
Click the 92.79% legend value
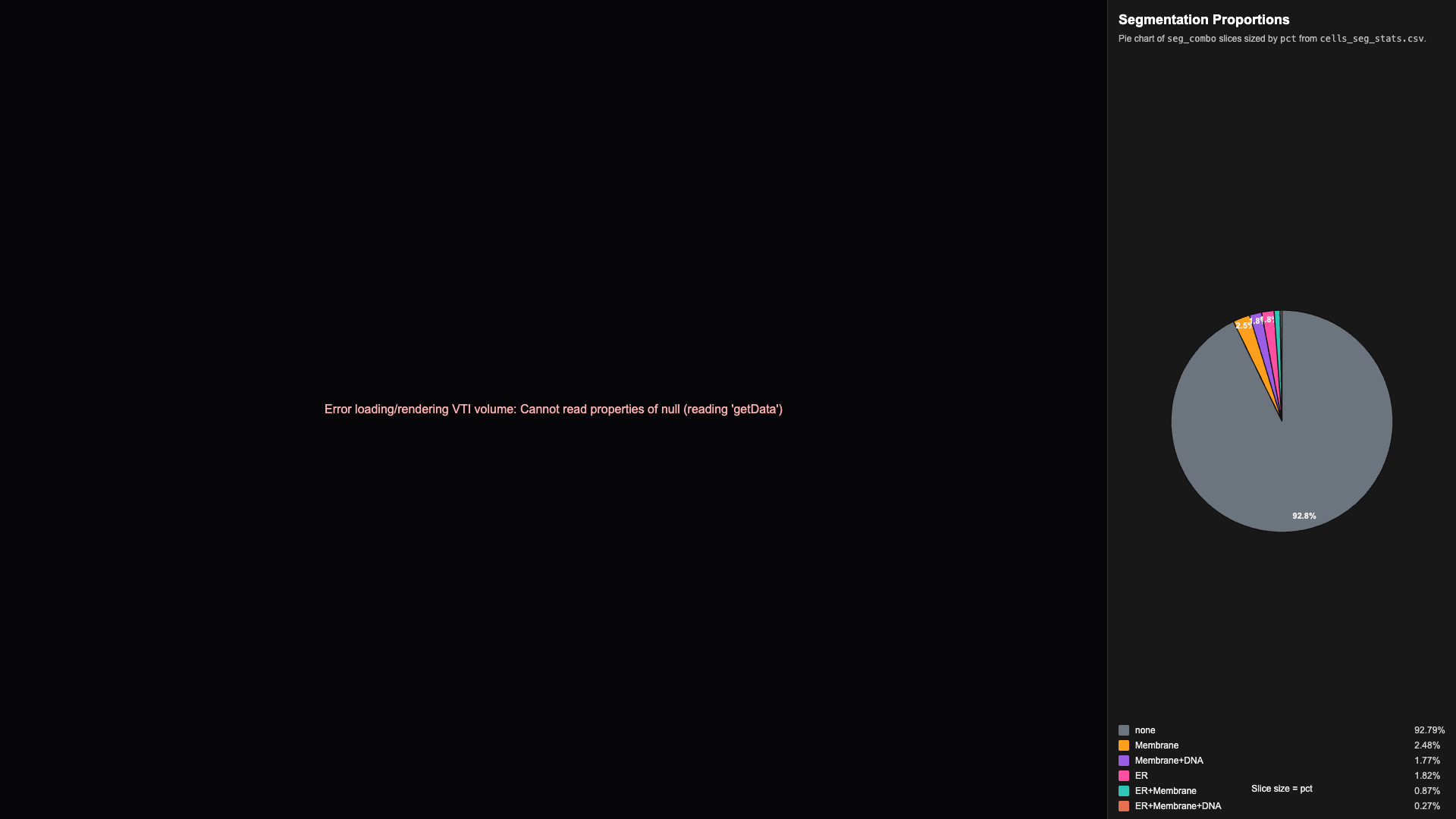[x=1429, y=730]
